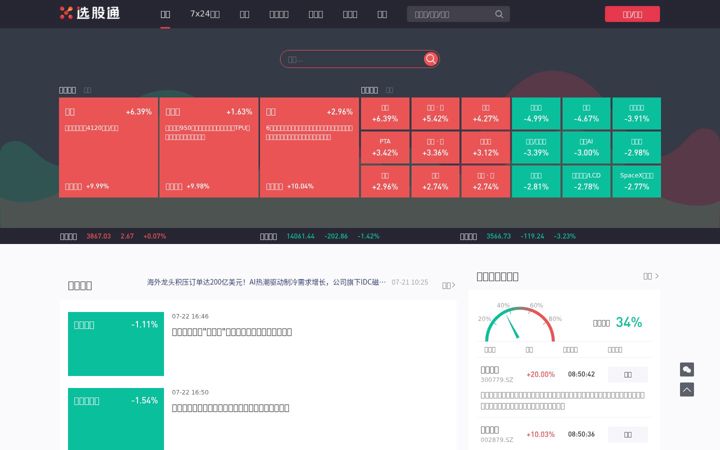Viewport: 720px width, 450px height.
Task: Click the 选股通 logo
Action: point(90,13)
